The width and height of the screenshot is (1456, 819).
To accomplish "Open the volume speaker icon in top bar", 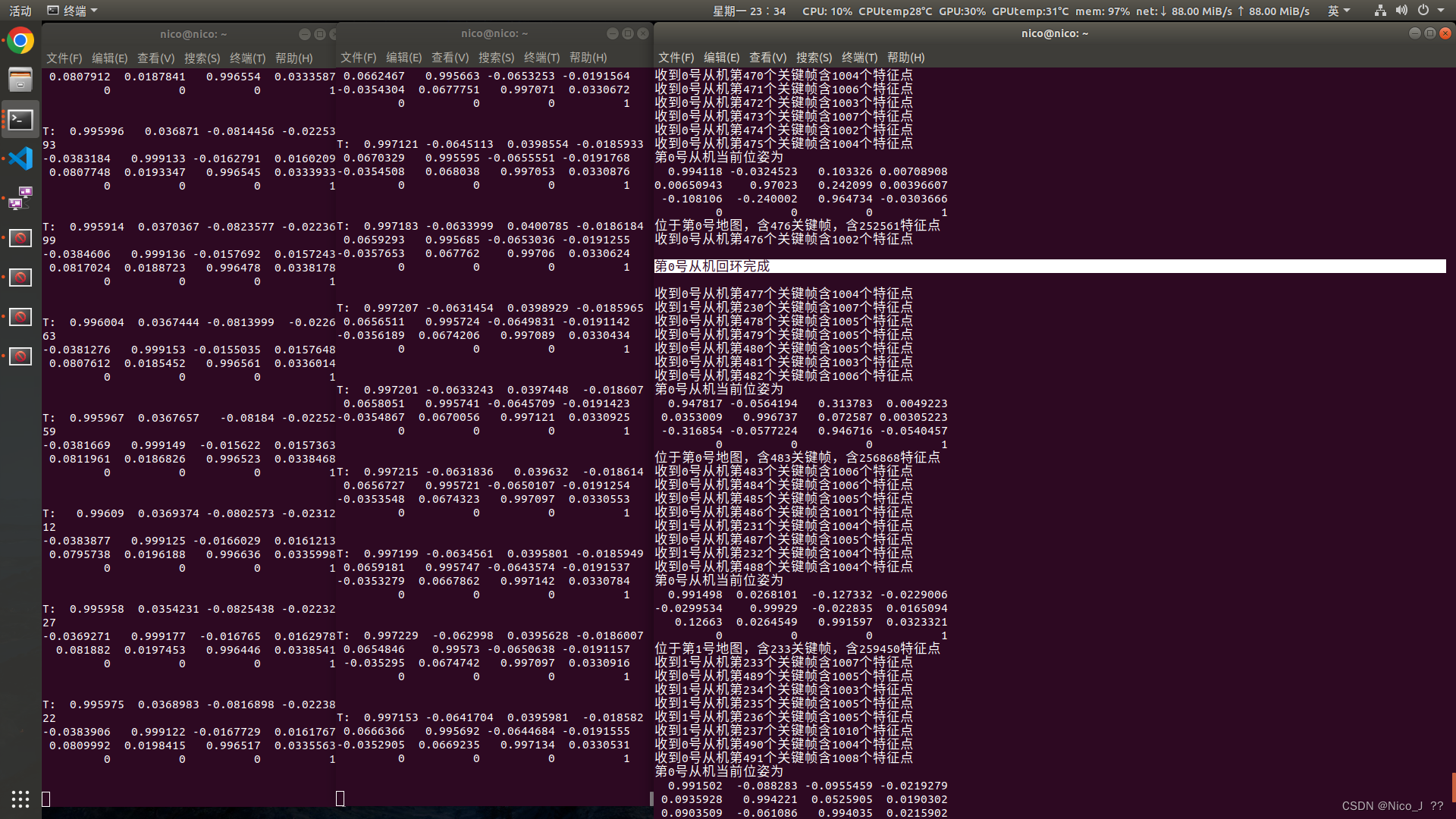I will pyautogui.click(x=1401, y=11).
